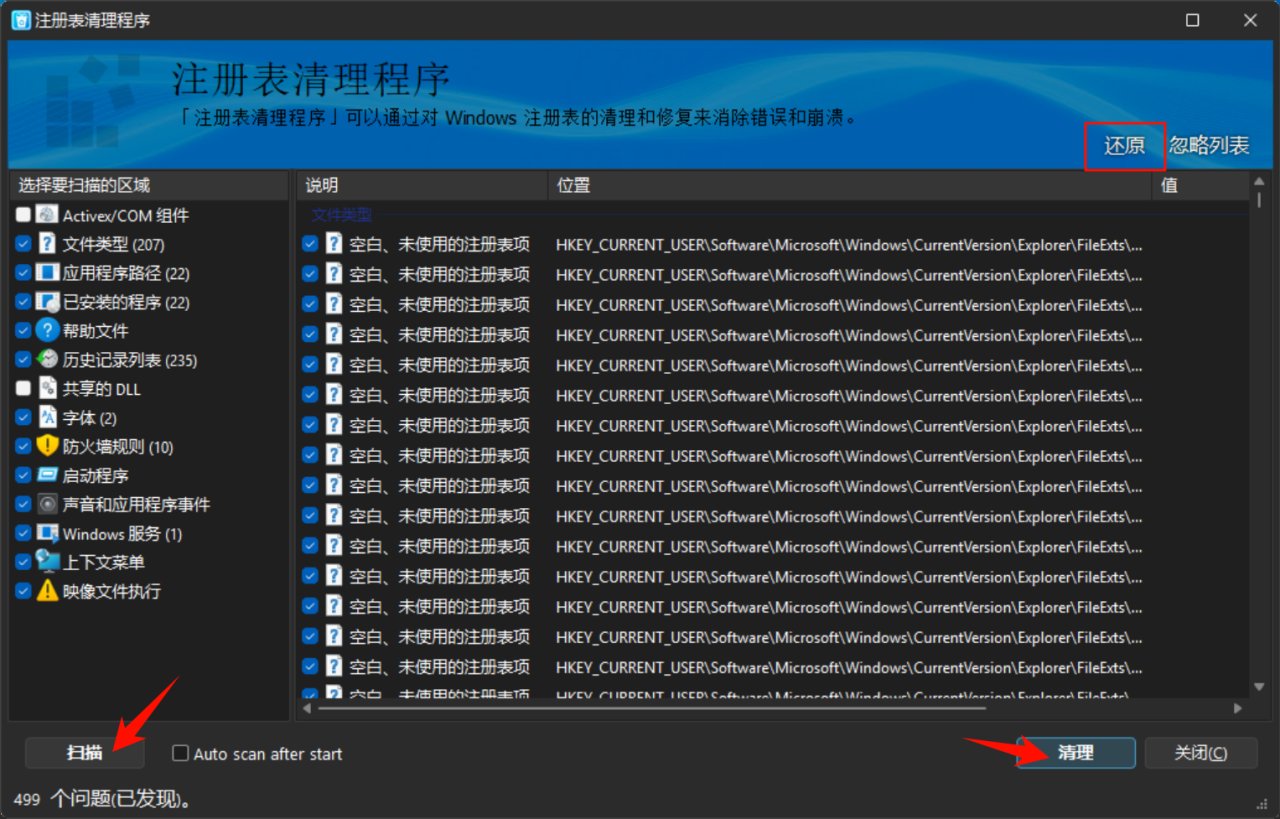1280x819 pixels.
Task: Click the Activex/COM 组件 category icon
Action: 47,215
